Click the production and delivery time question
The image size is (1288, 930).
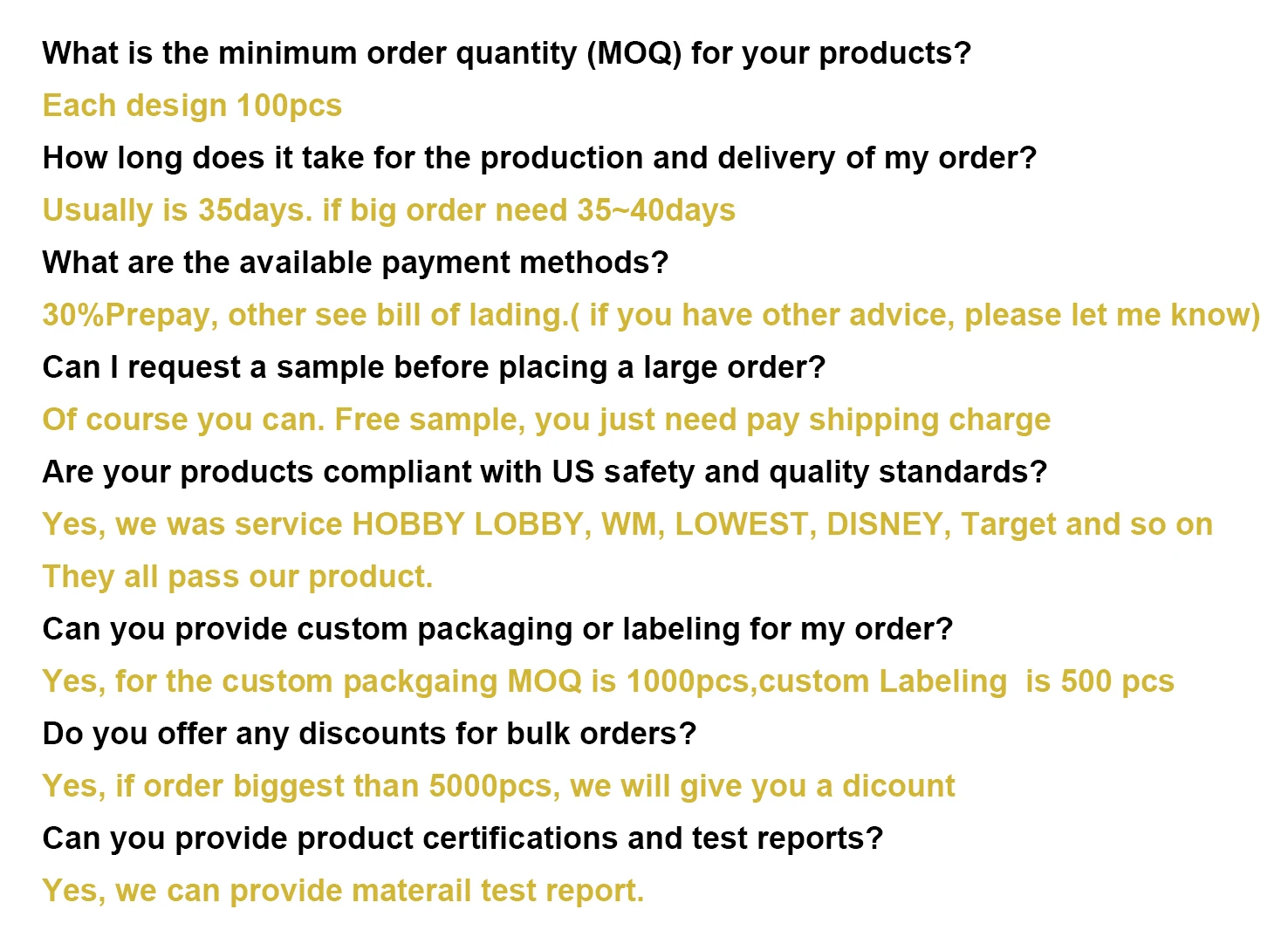tap(539, 158)
